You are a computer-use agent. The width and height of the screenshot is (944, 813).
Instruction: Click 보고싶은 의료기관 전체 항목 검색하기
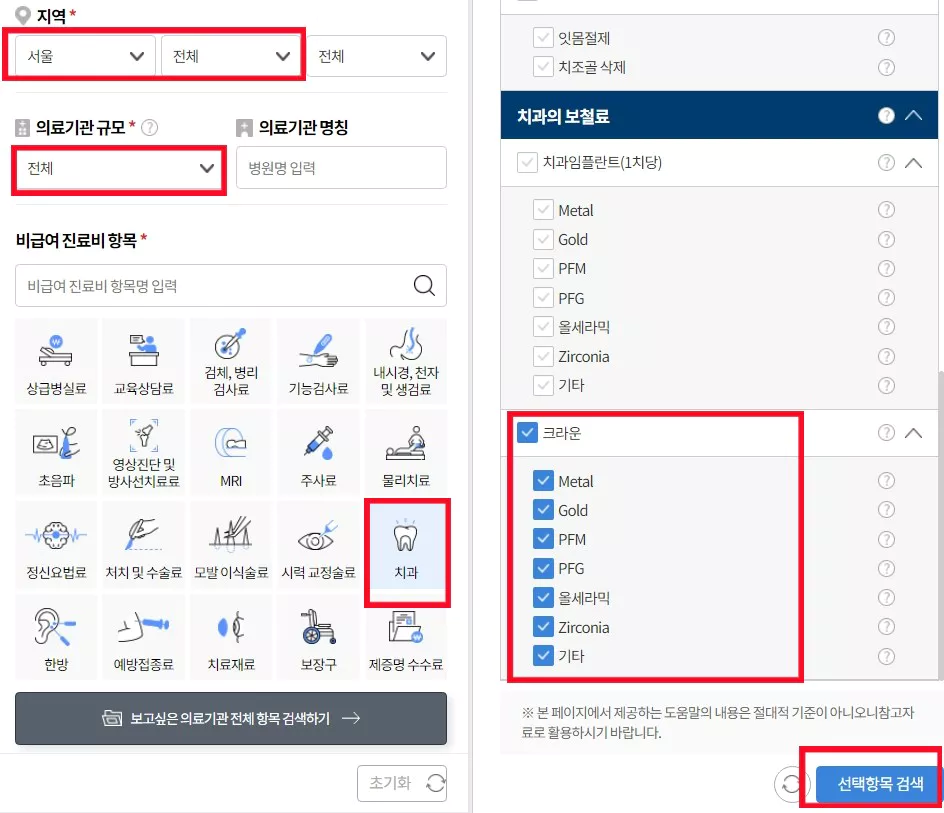(x=231, y=717)
